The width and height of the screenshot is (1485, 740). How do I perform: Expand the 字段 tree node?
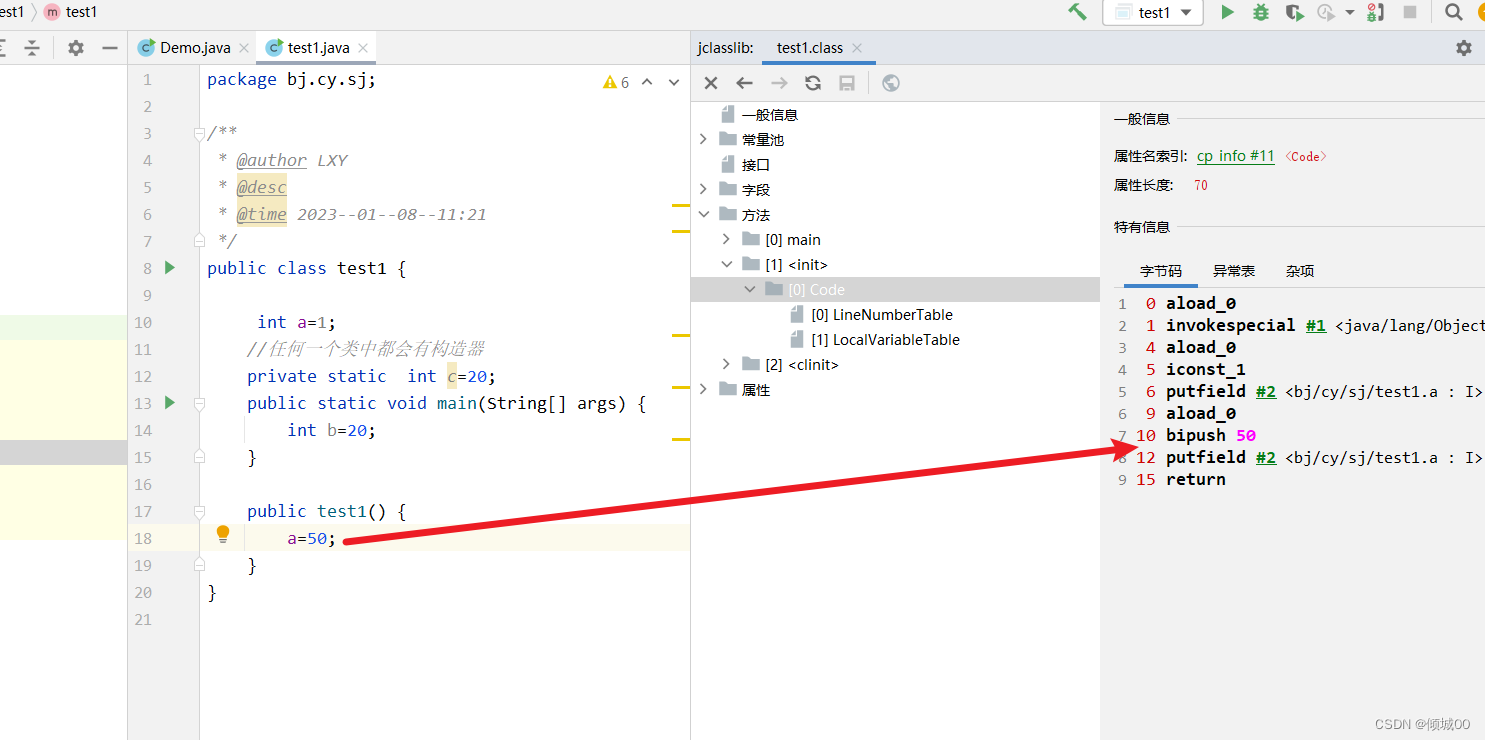[704, 190]
